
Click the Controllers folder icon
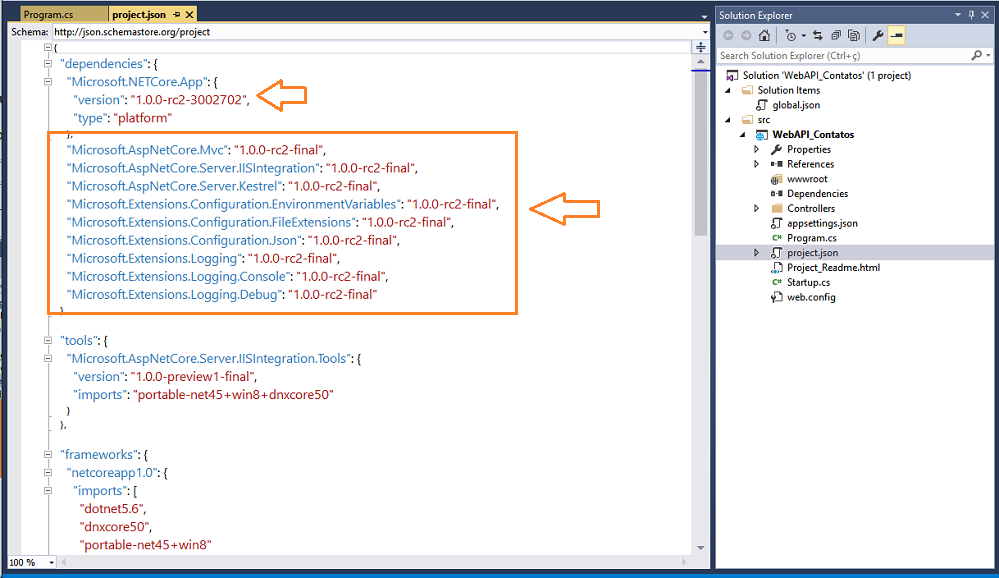(x=776, y=208)
